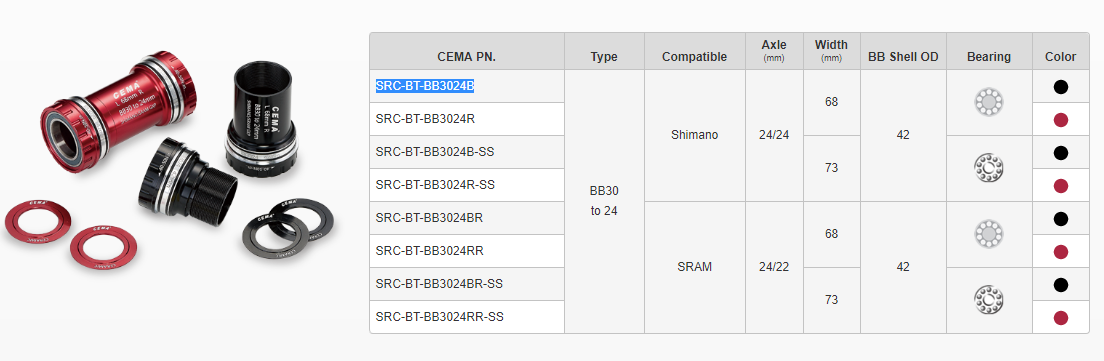1104x361 pixels.
Task: Click the bearing icon for SRAM 68mm
Action: pyautogui.click(x=989, y=234)
